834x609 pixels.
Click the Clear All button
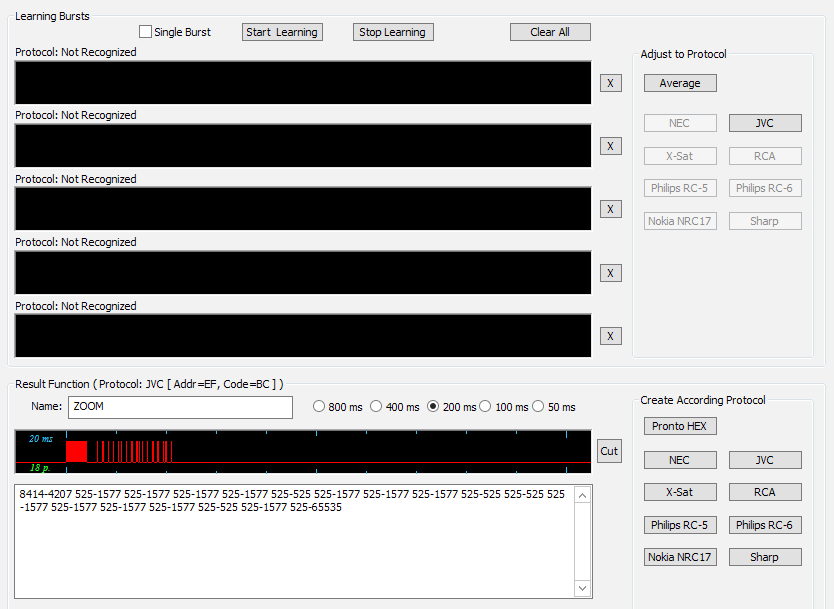[550, 32]
